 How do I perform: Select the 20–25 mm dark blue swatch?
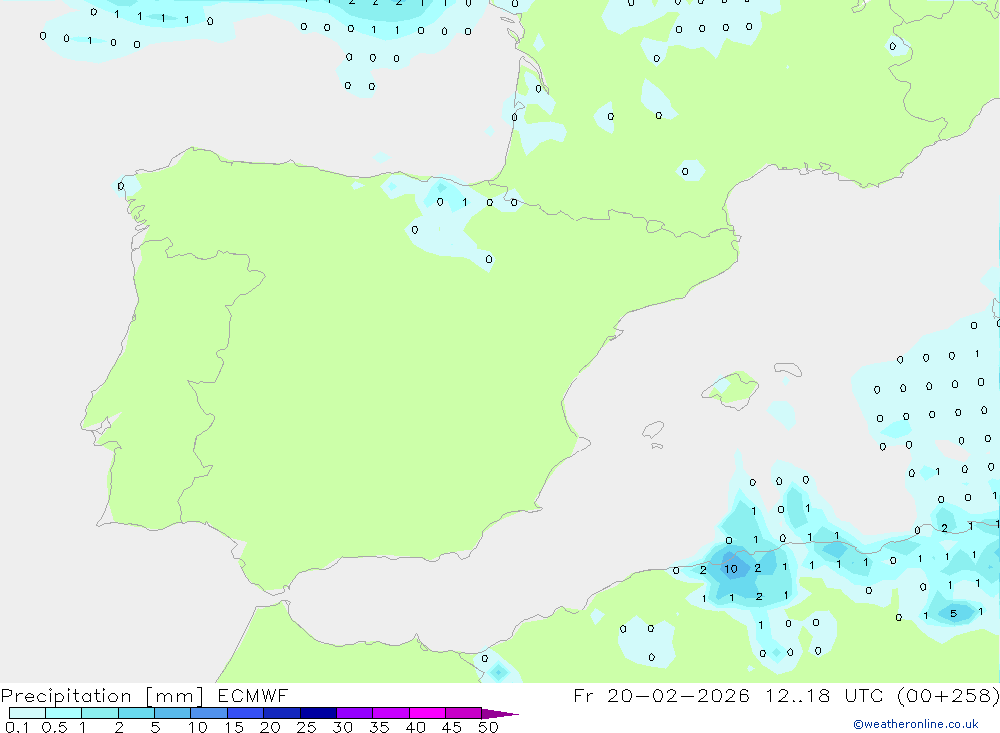pos(282,713)
